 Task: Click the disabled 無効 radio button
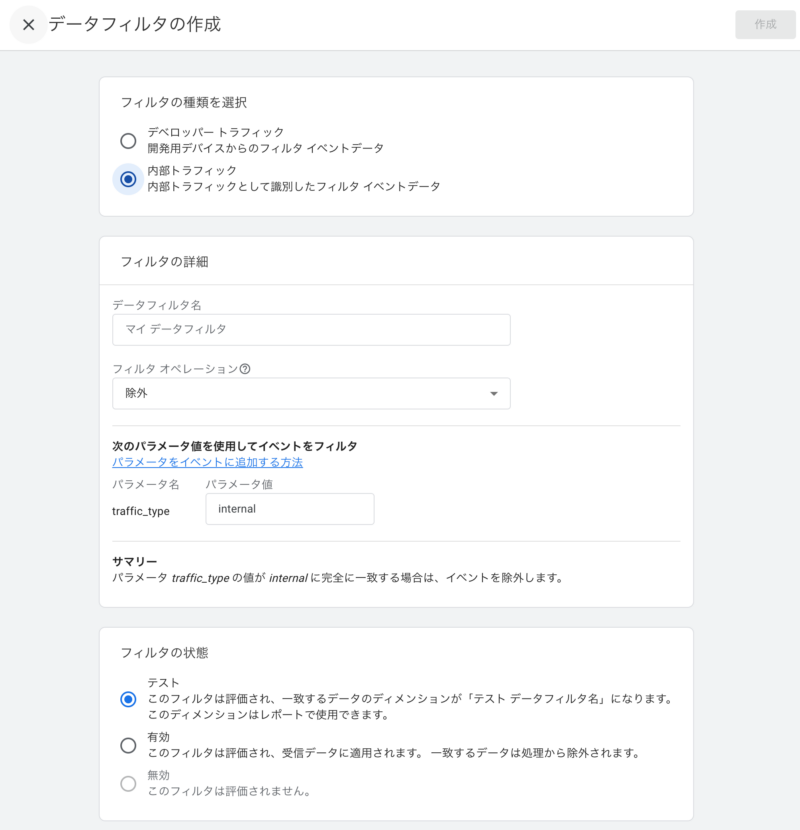pyautogui.click(x=128, y=784)
